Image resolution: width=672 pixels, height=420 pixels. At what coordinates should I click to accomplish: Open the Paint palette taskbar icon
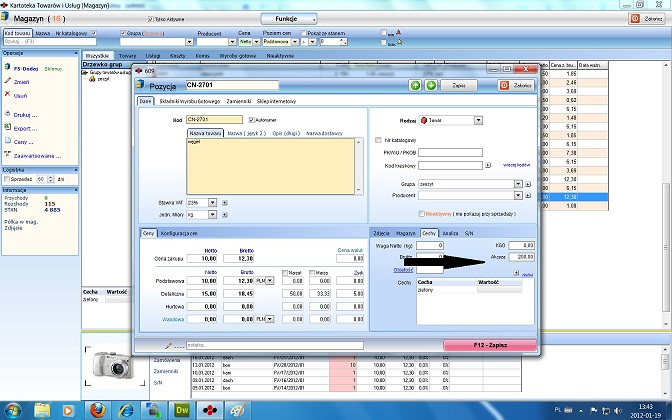[x=238, y=410]
